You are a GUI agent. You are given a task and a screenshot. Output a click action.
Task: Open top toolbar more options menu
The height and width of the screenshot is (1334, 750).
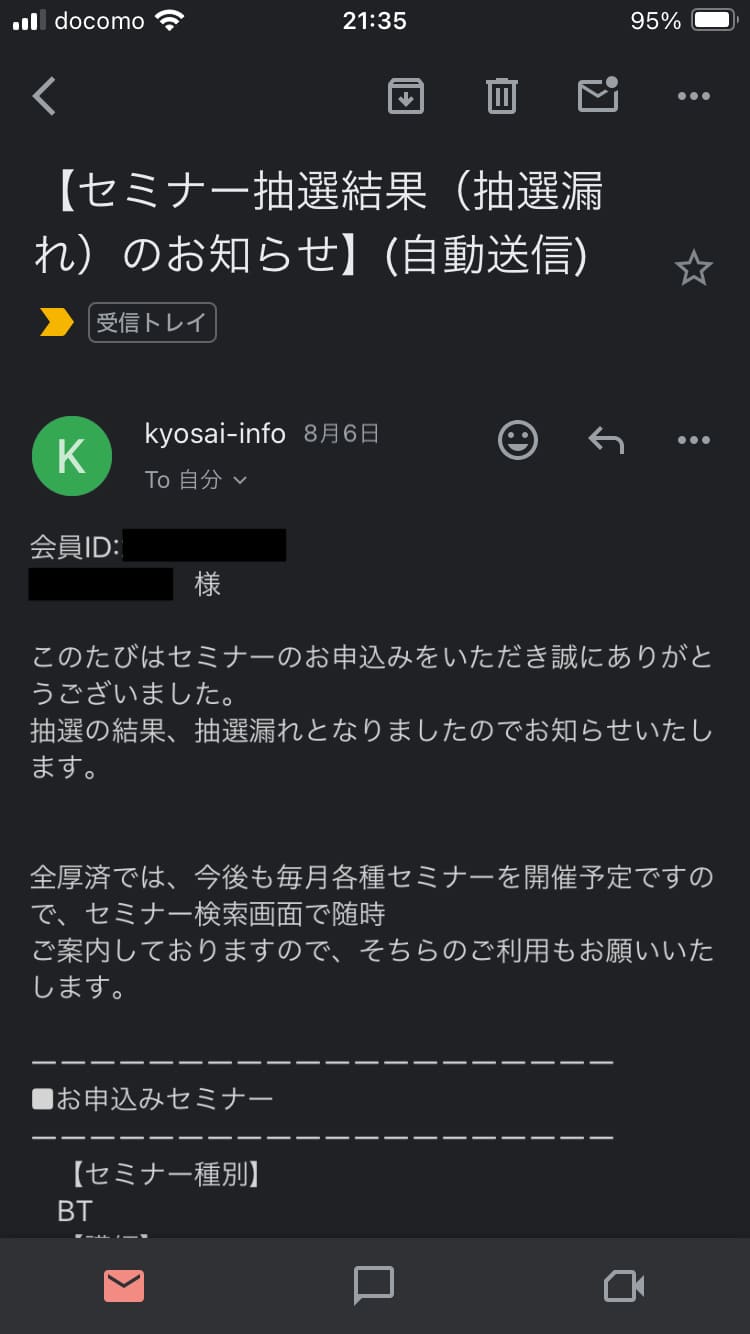(x=693, y=96)
